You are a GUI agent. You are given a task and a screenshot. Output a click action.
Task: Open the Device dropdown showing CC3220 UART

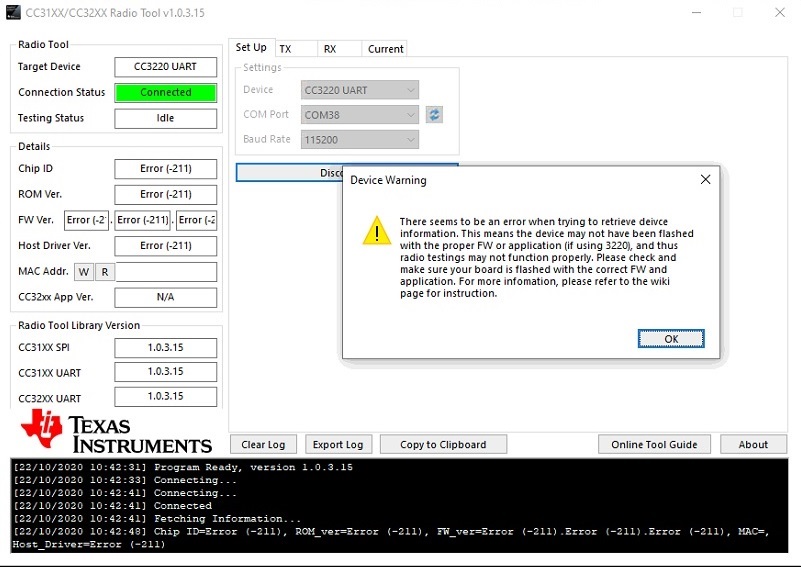pyautogui.click(x=360, y=90)
